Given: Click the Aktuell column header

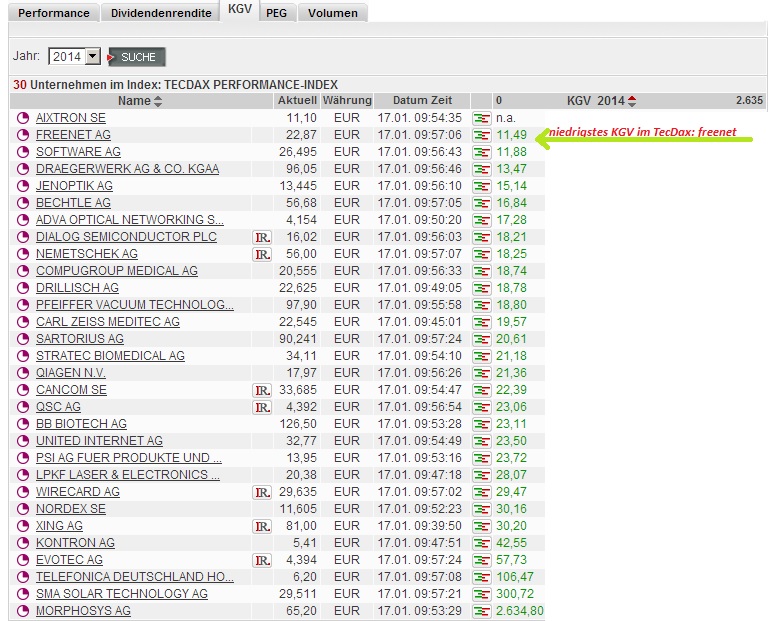Looking at the screenshot, I should [297, 100].
